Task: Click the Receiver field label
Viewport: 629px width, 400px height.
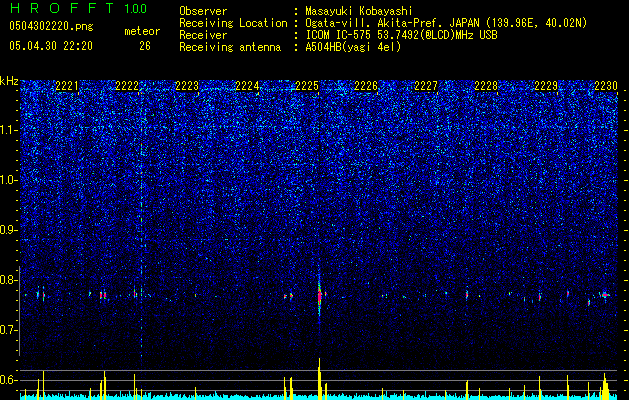Action: click(x=203, y=35)
